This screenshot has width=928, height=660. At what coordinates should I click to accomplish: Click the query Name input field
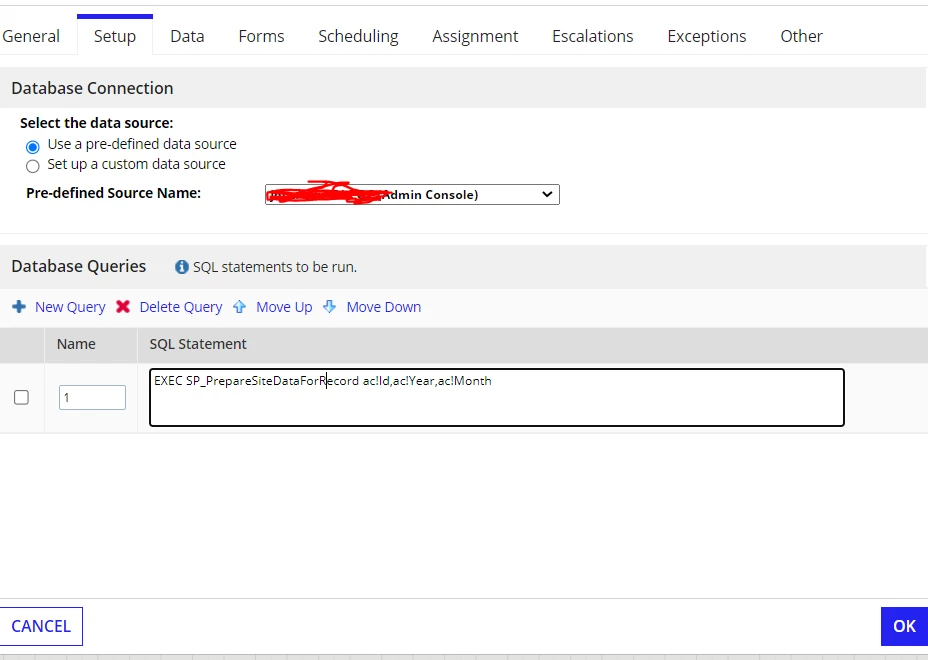(x=92, y=397)
